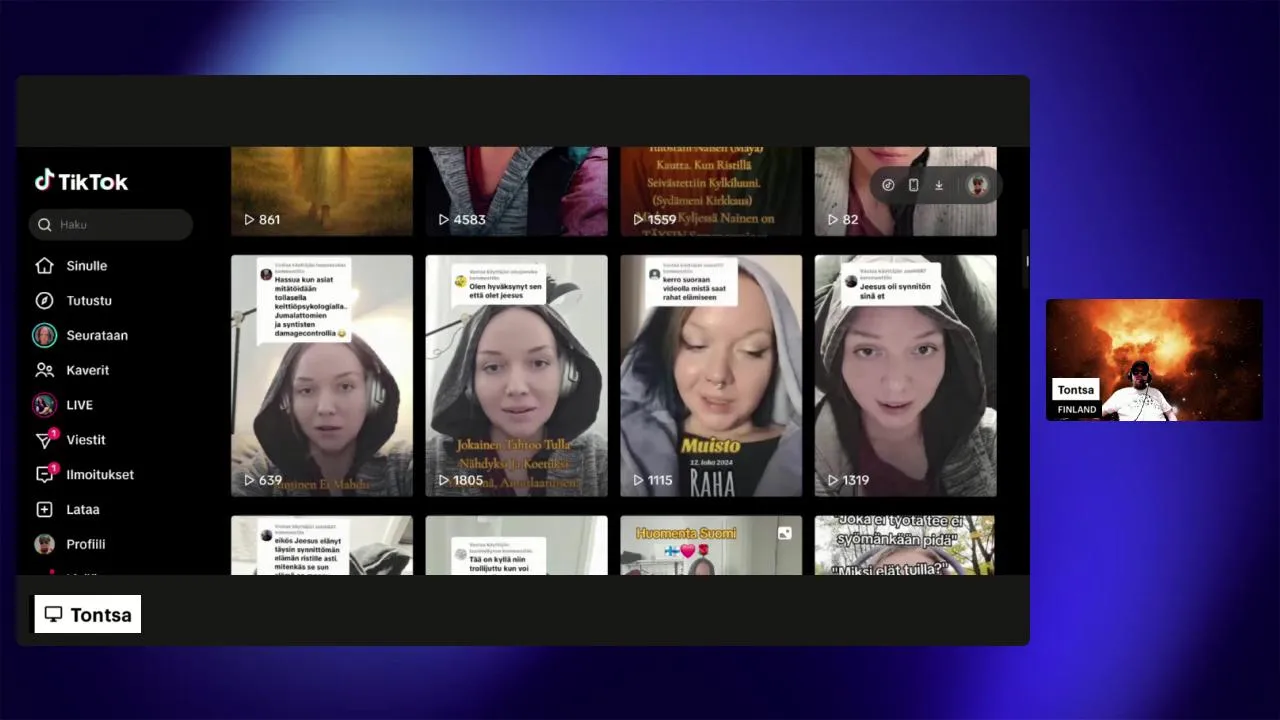Click the FINLAND tag on webcam
Image resolution: width=1280 pixels, height=720 pixels.
click(1077, 410)
